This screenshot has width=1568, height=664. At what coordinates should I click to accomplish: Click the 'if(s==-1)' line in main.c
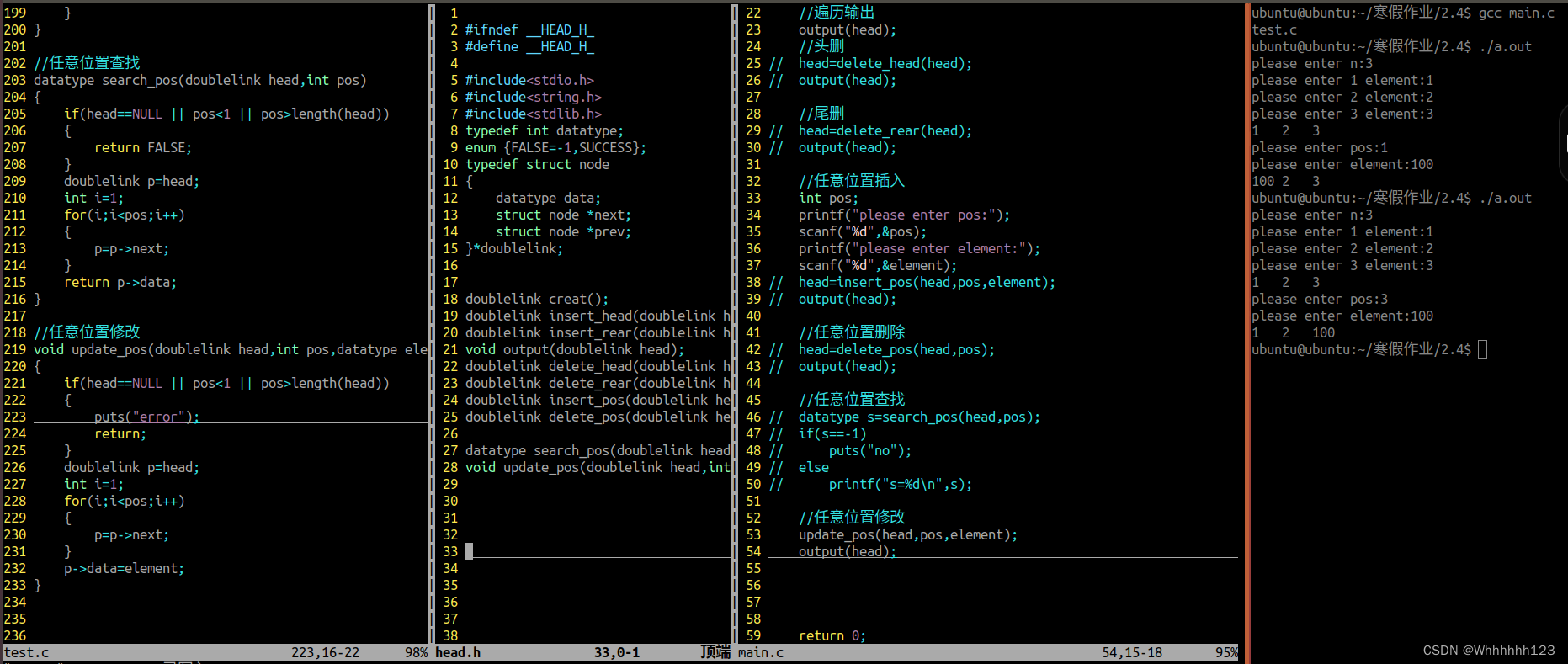point(833,433)
